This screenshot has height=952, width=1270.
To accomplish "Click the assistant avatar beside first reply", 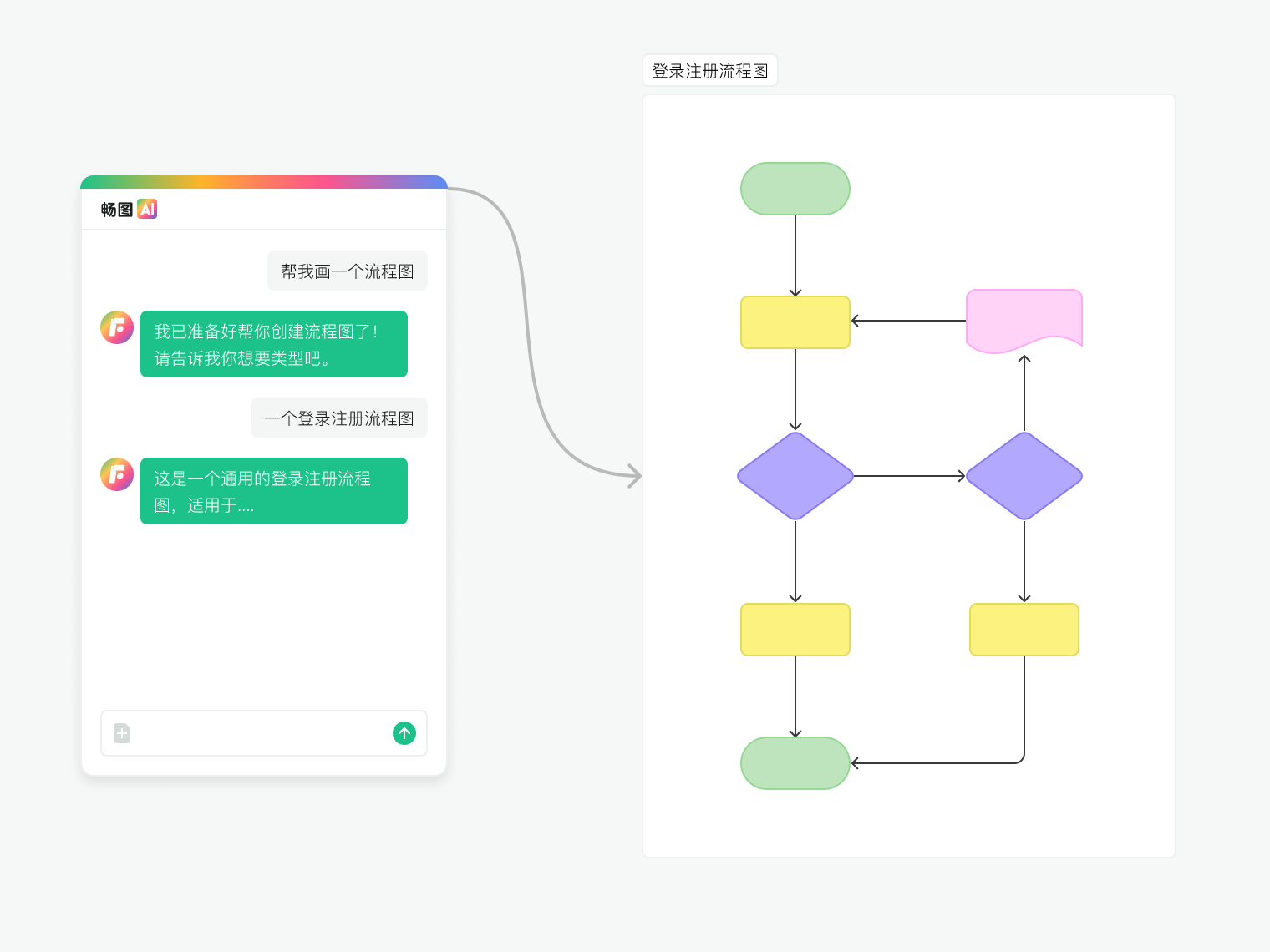I will click(117, 327).
